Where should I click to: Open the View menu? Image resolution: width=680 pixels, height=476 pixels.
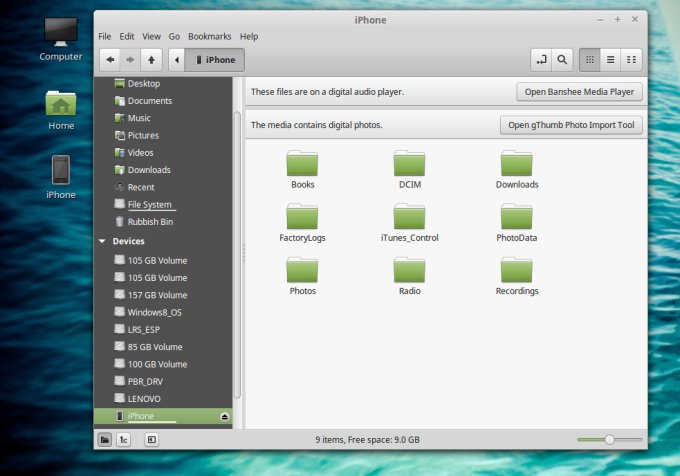[151, 36]
